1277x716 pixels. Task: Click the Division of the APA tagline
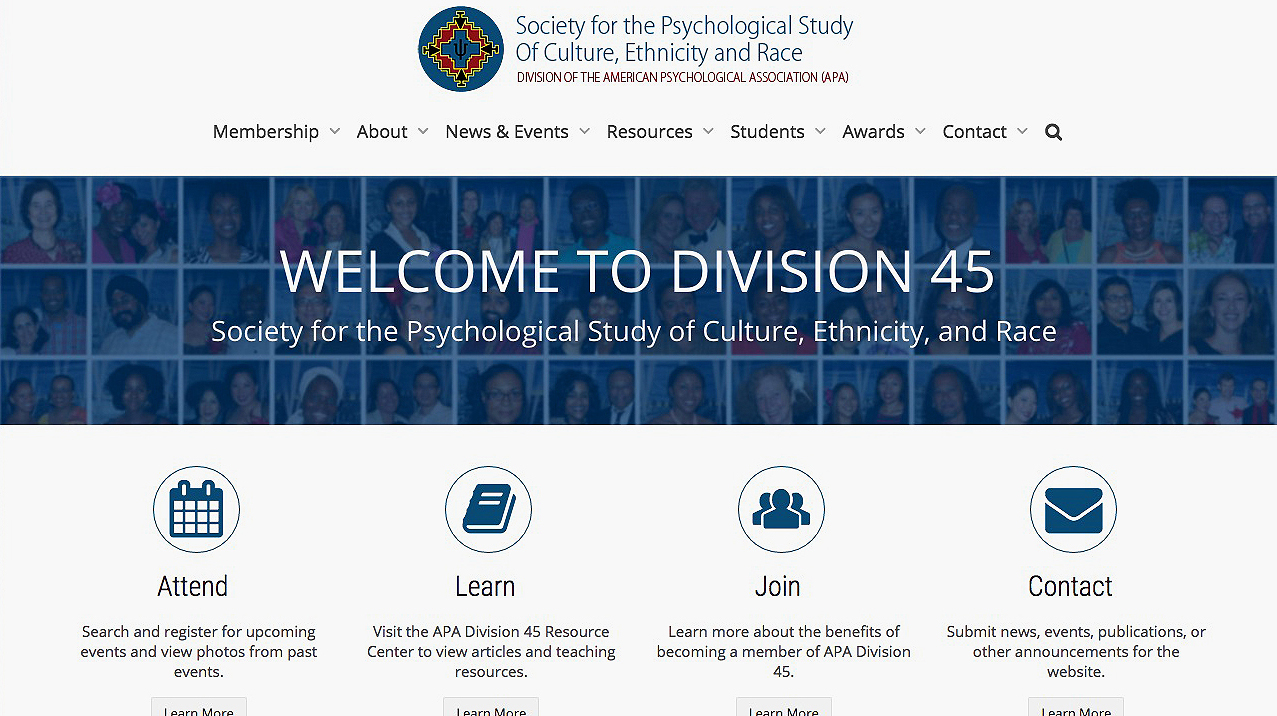[683, 77]
